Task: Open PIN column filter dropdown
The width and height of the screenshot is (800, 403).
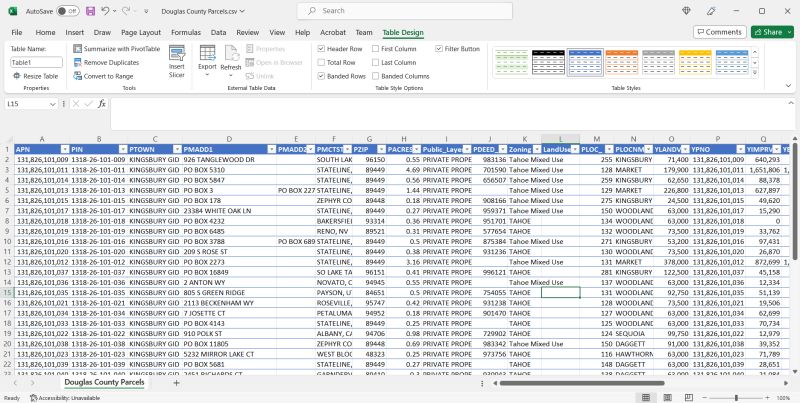Action: pos(123,149)
